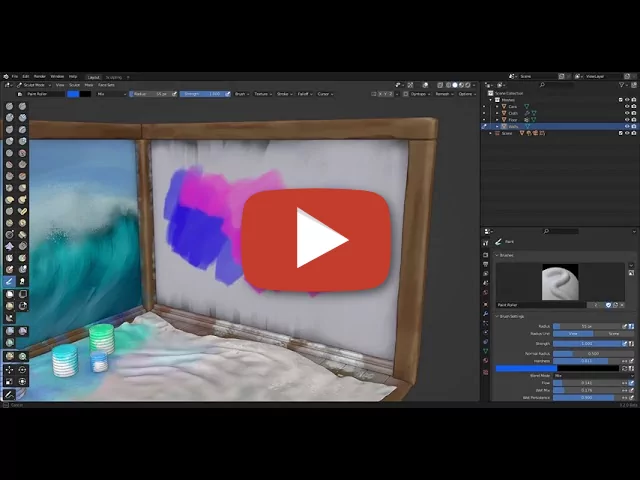Switch to rendered viewport shading
The height and width of the screenshot is (480, 640).
(x=468, y=85)
